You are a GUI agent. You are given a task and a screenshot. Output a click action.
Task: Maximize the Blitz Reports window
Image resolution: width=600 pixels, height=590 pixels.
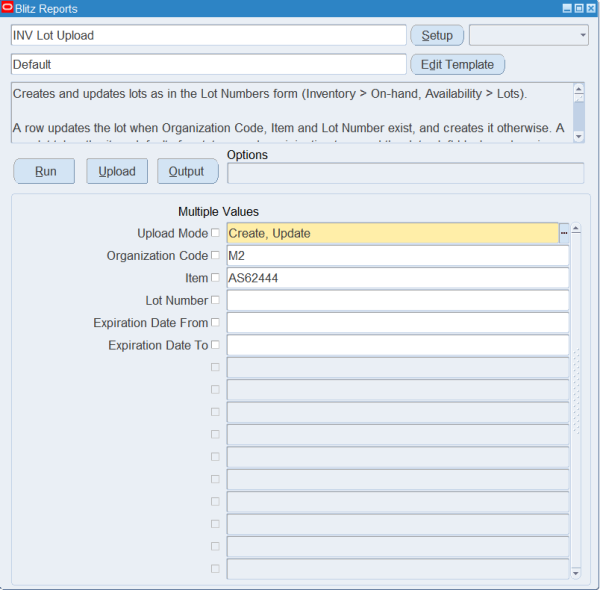pos(579,8)
